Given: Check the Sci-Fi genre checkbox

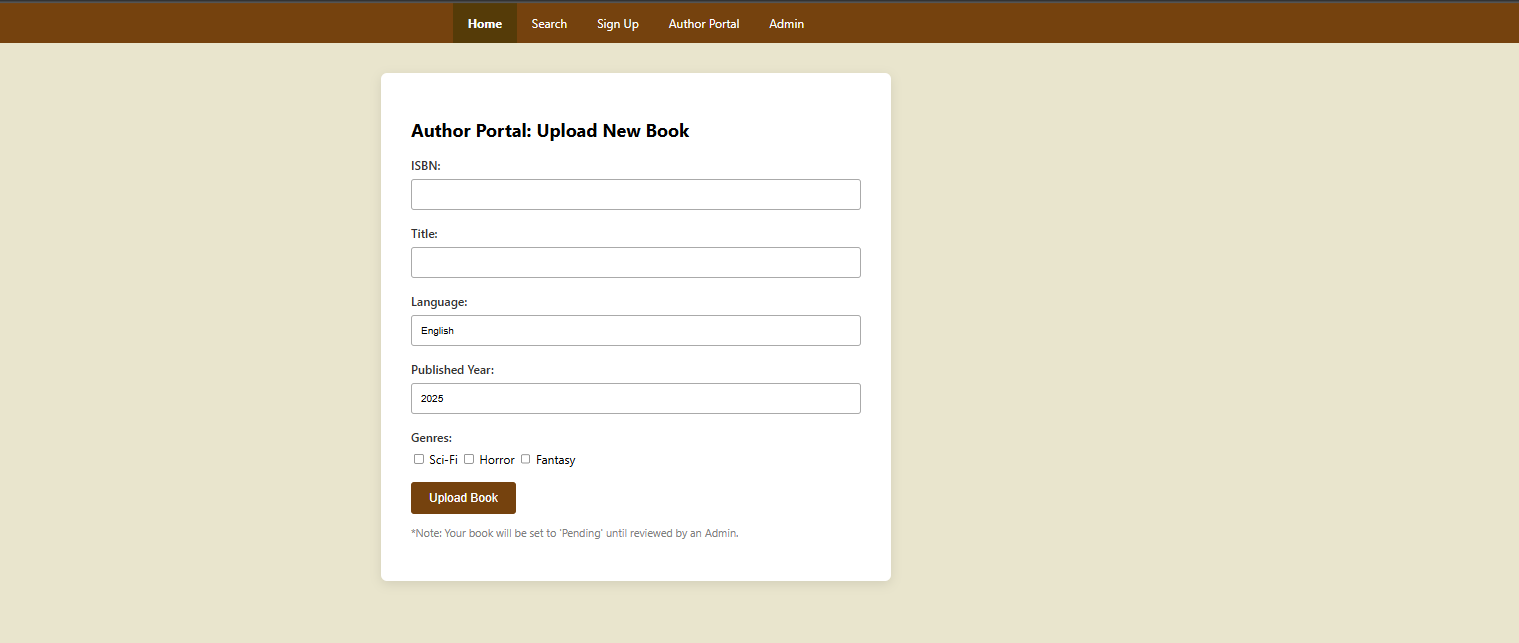Looking at the screenshot, I should (419, 459).
